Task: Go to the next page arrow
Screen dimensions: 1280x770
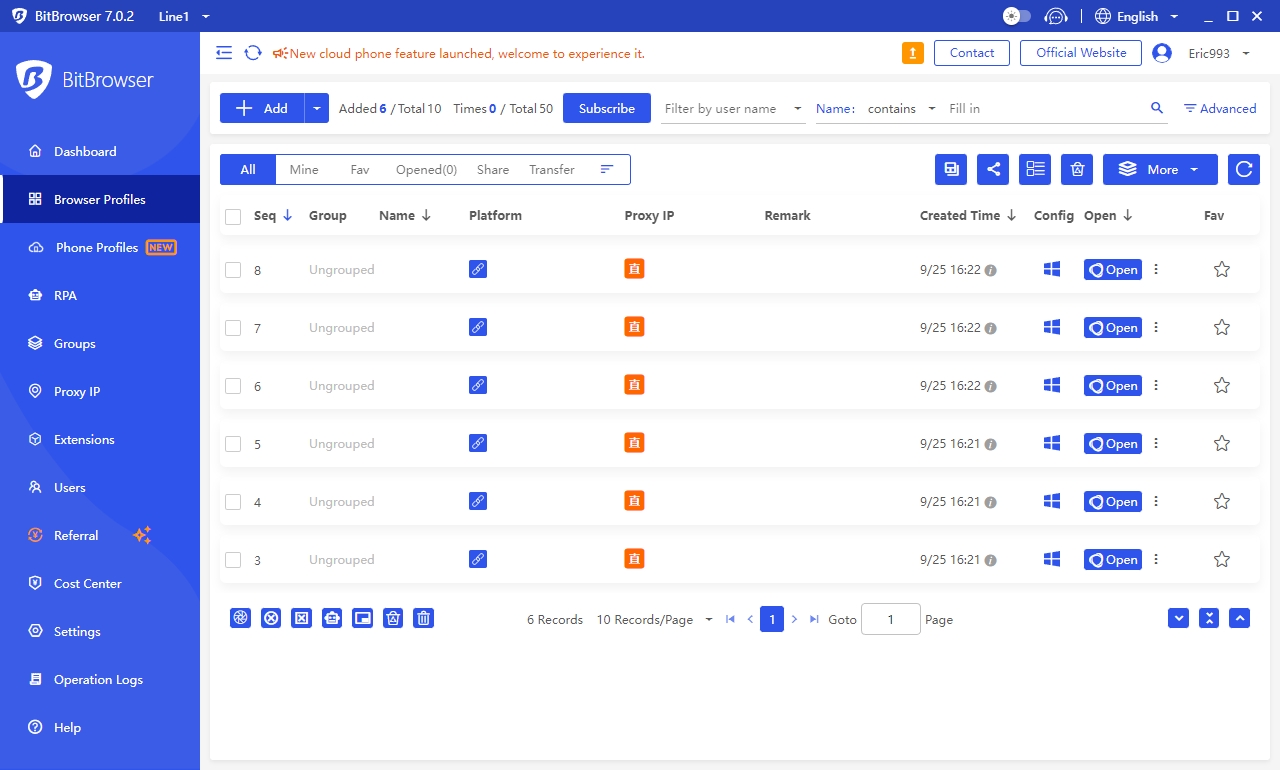Action: (x=794, y=619)
